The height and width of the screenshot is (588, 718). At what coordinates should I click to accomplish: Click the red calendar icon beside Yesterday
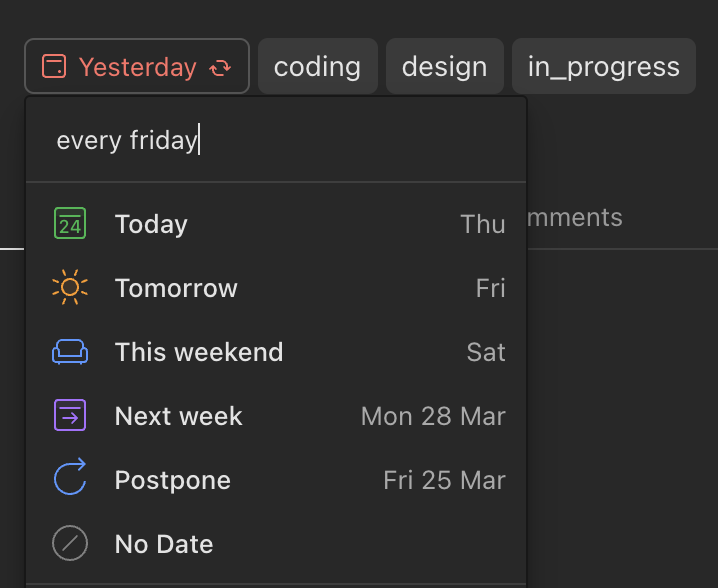[54, 66]
